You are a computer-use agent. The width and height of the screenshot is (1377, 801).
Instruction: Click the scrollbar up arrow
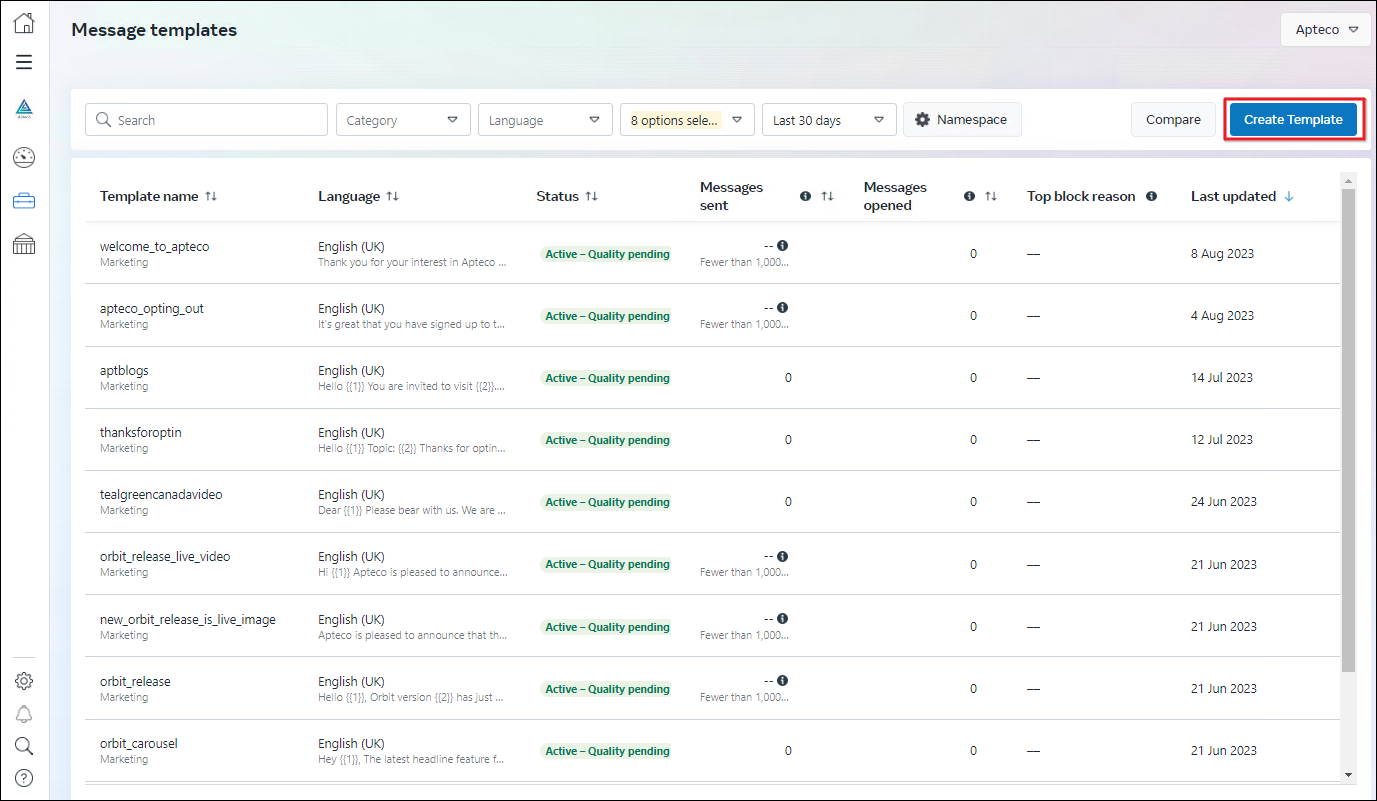(x=1348, y=181)
